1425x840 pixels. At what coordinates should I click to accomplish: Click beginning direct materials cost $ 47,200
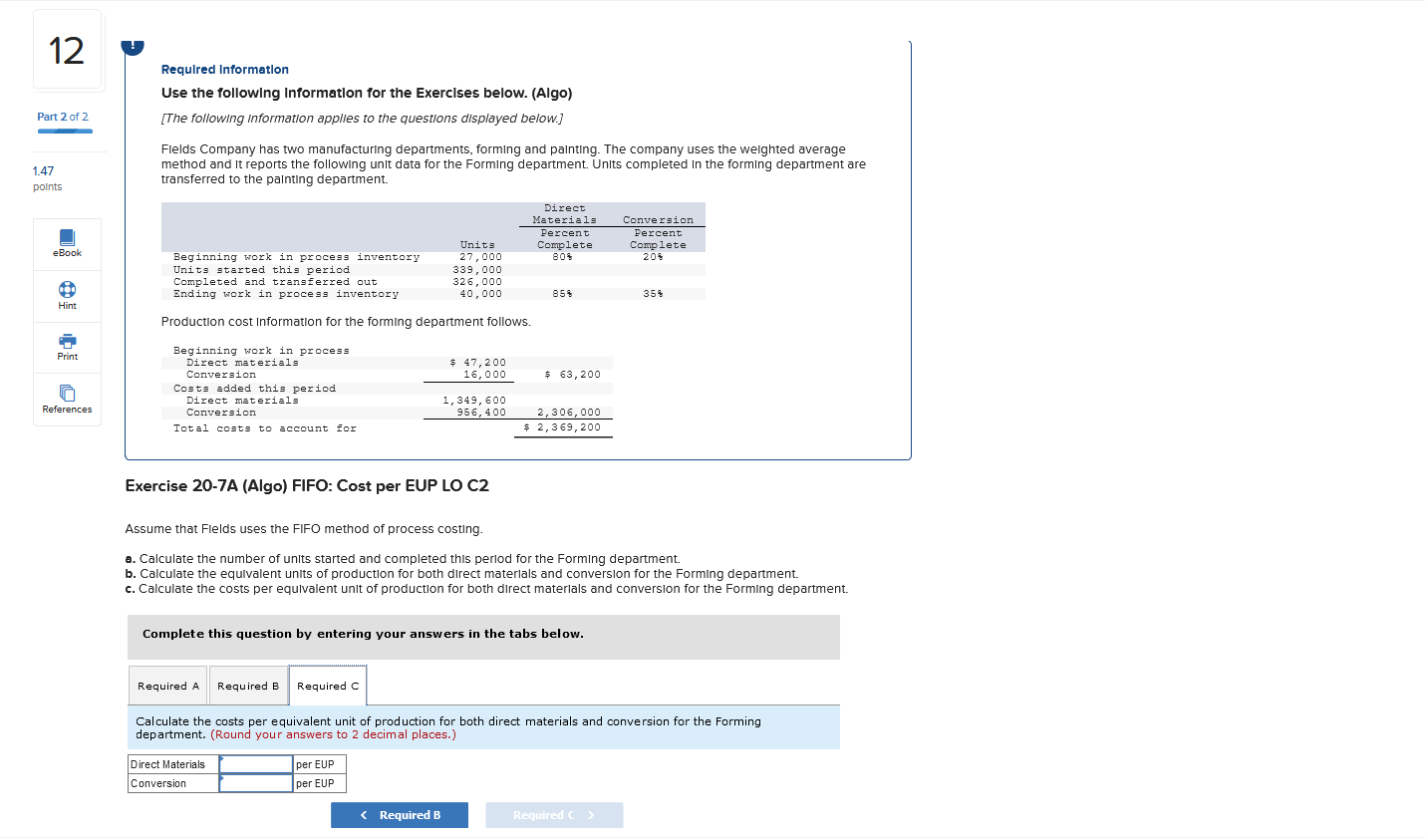[x=478, y=363]
